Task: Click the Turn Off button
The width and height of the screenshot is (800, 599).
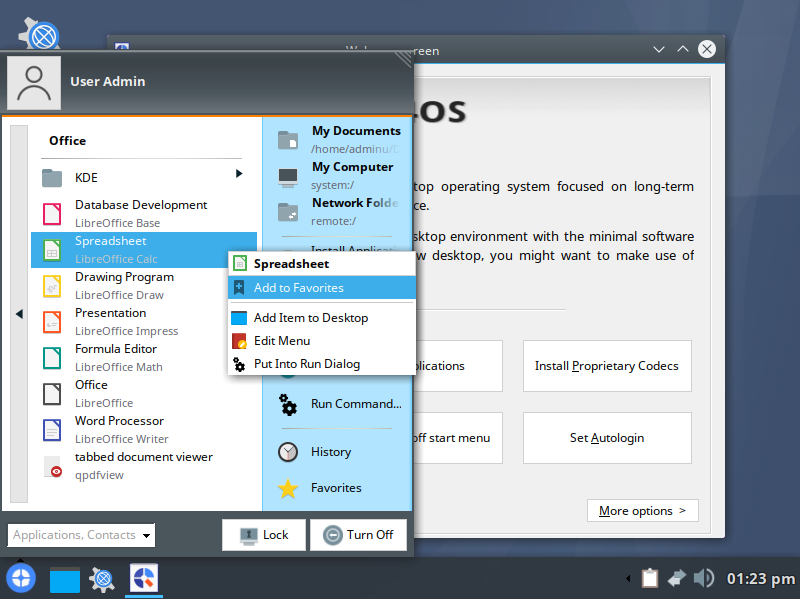Action: 358,535
